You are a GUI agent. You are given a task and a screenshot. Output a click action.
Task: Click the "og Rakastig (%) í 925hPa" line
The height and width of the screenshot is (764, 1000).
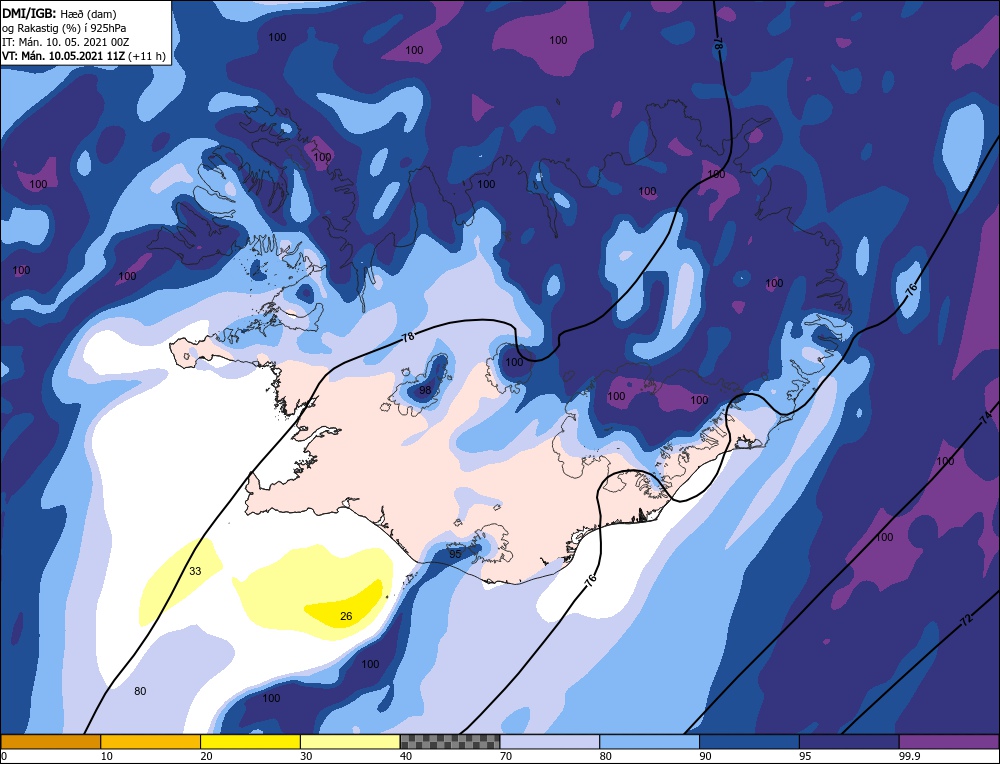click(64, 28)
